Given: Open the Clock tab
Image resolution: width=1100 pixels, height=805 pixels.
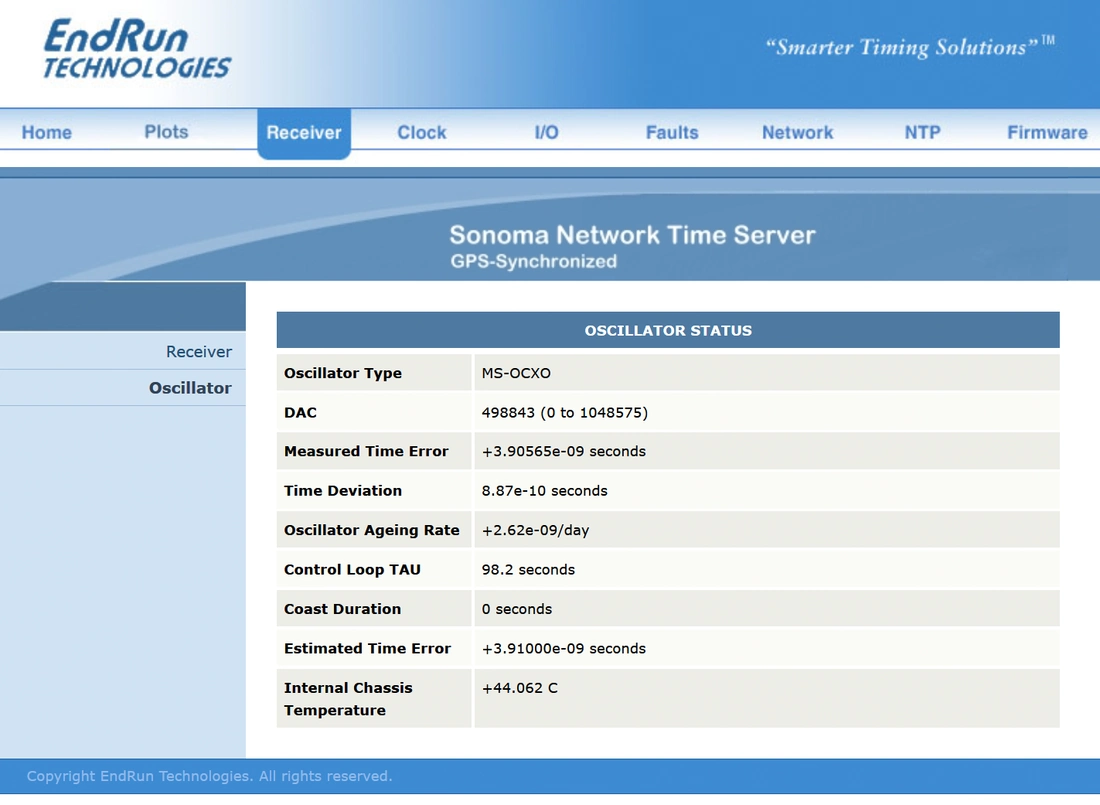Looking at the screenshot, I should tap(422, 132).
